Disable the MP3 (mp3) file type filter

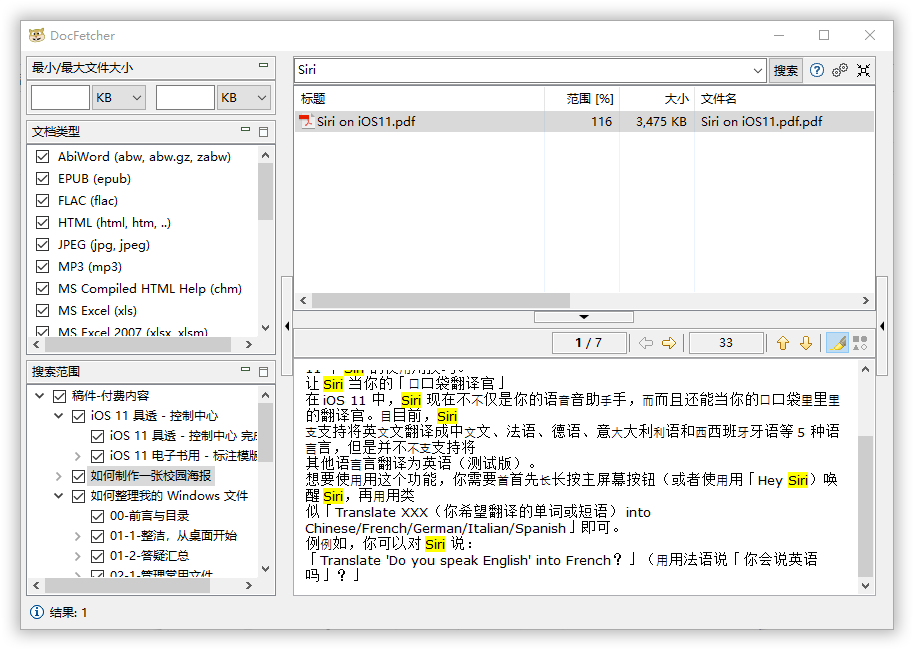(x=42, y=266)
